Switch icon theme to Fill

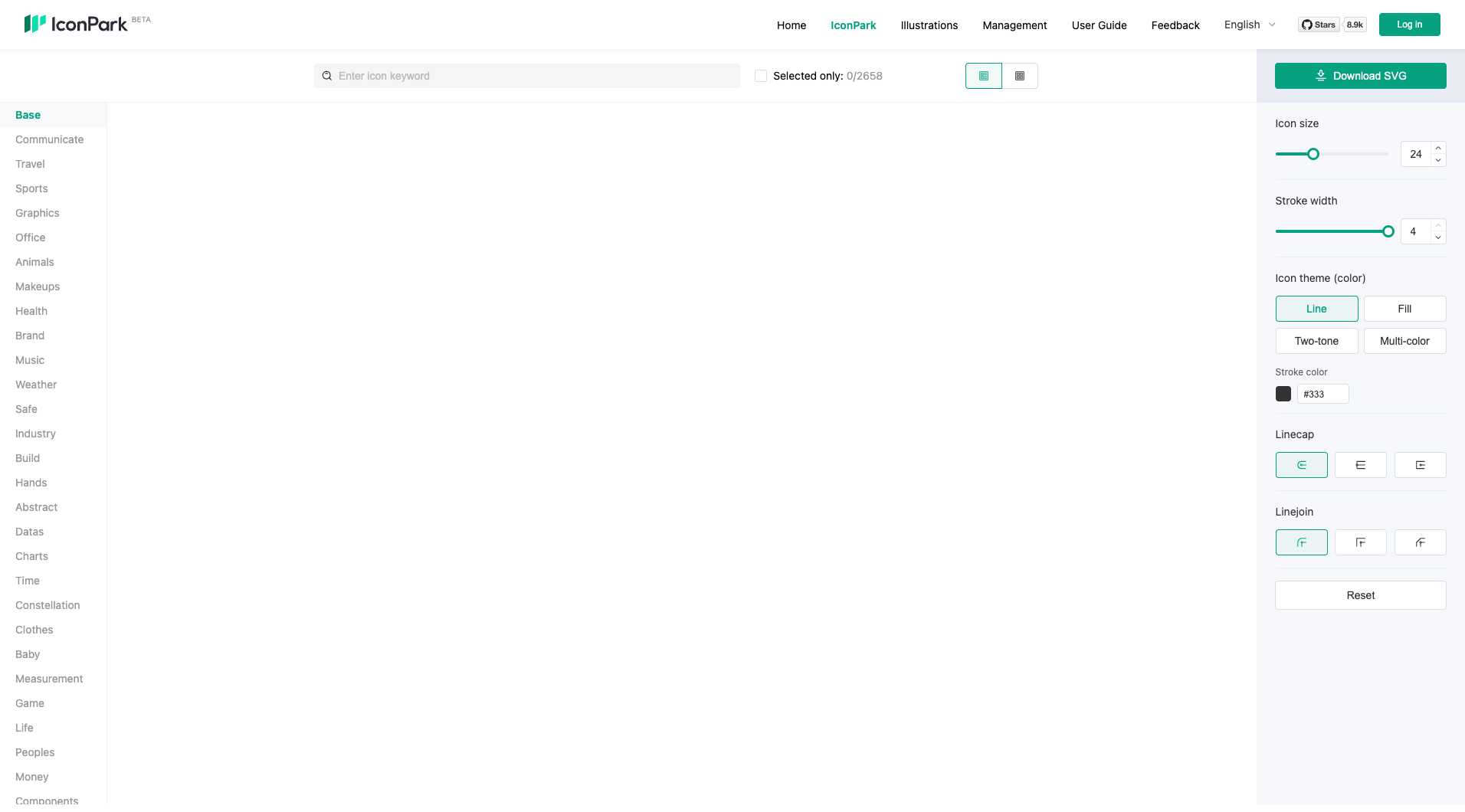[x=1404, y=308]
